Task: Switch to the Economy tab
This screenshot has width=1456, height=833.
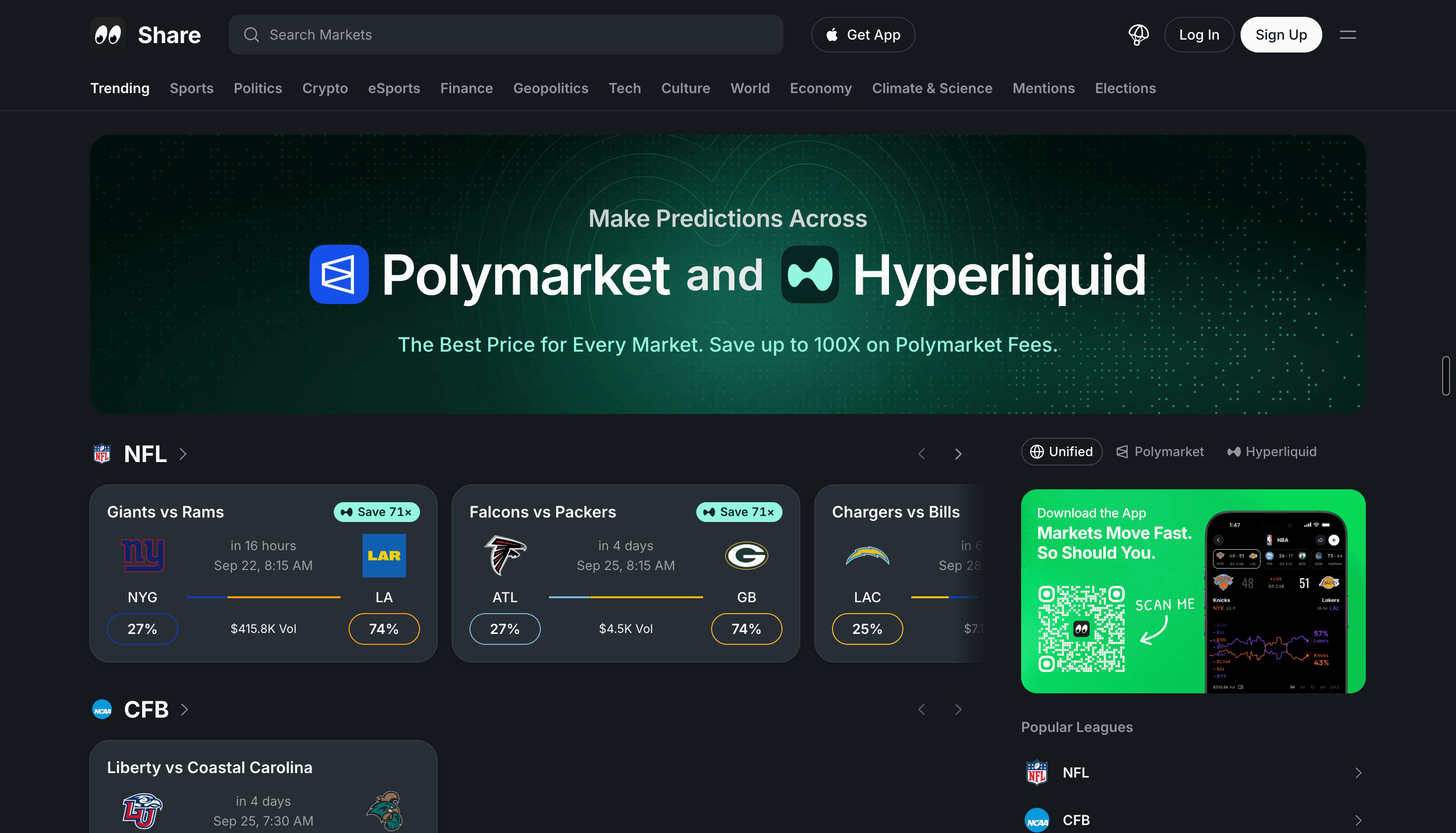Action: pos(821,88)
